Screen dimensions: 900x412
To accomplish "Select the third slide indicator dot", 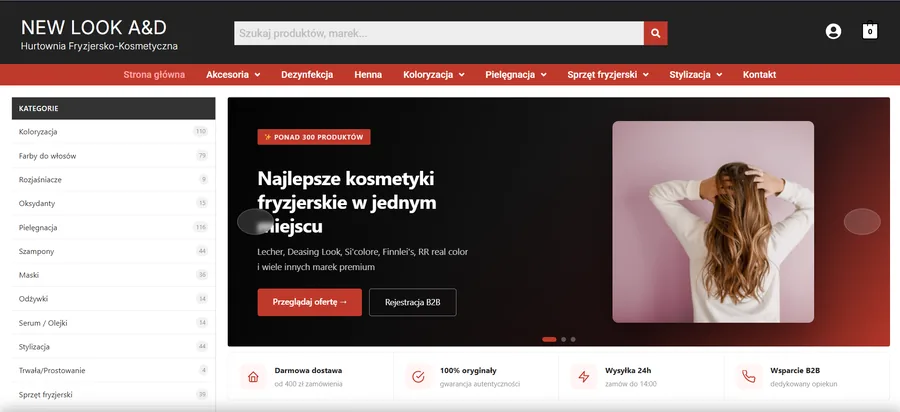I will [573, 339].
